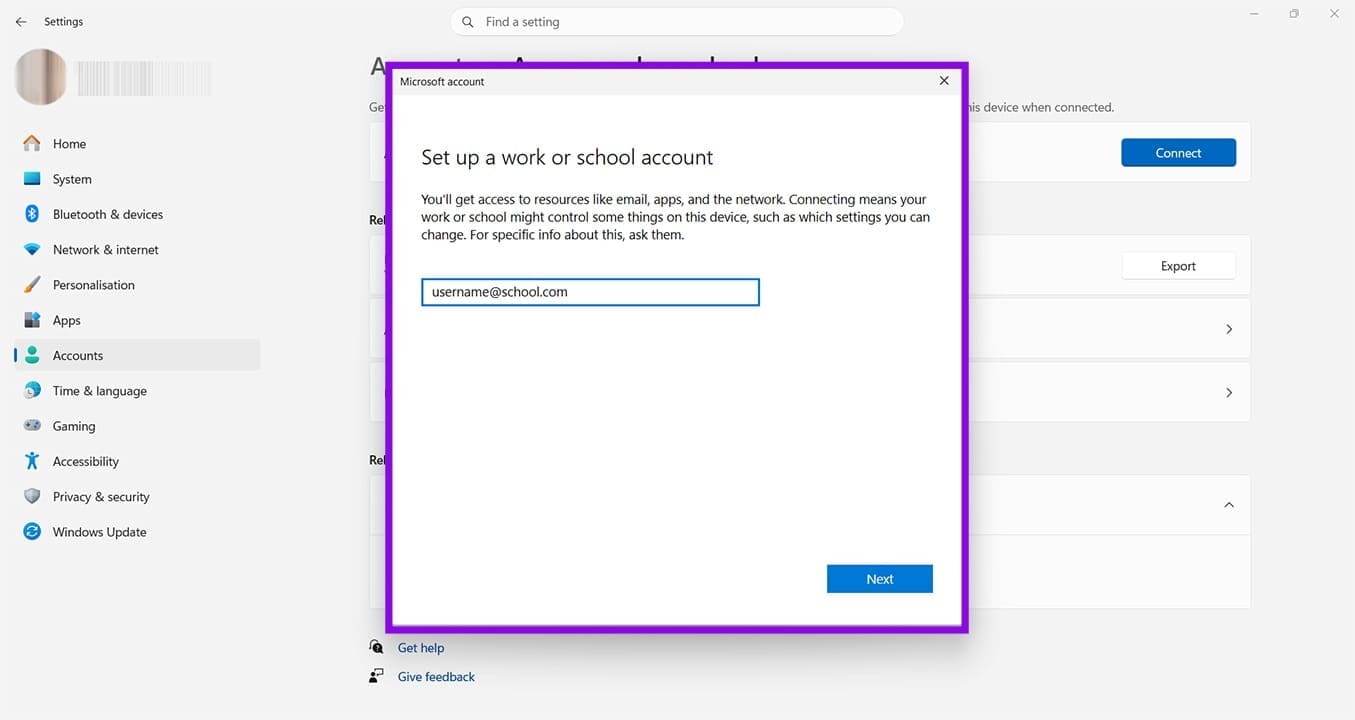
Task: Click the 'Microsoft account' dialog title
Action: pos(442,82)
